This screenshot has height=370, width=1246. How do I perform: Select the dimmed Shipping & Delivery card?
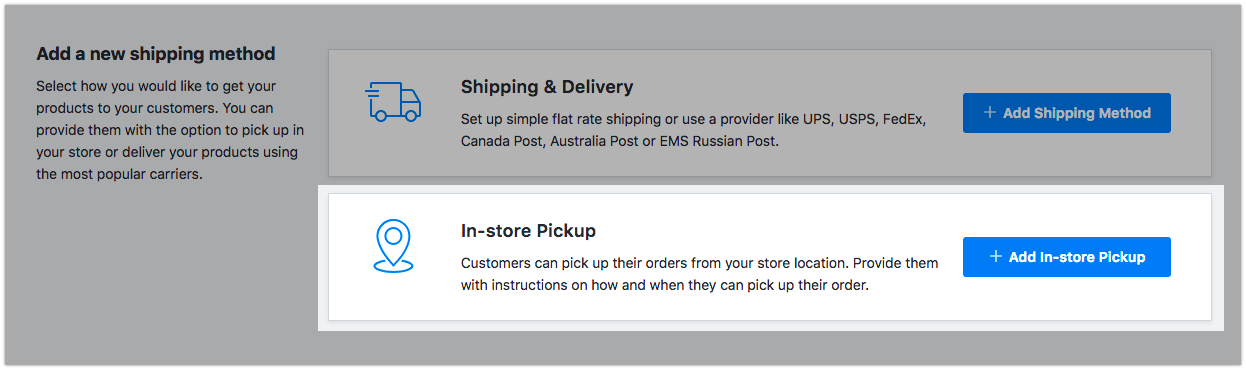(x=770, y=113)
